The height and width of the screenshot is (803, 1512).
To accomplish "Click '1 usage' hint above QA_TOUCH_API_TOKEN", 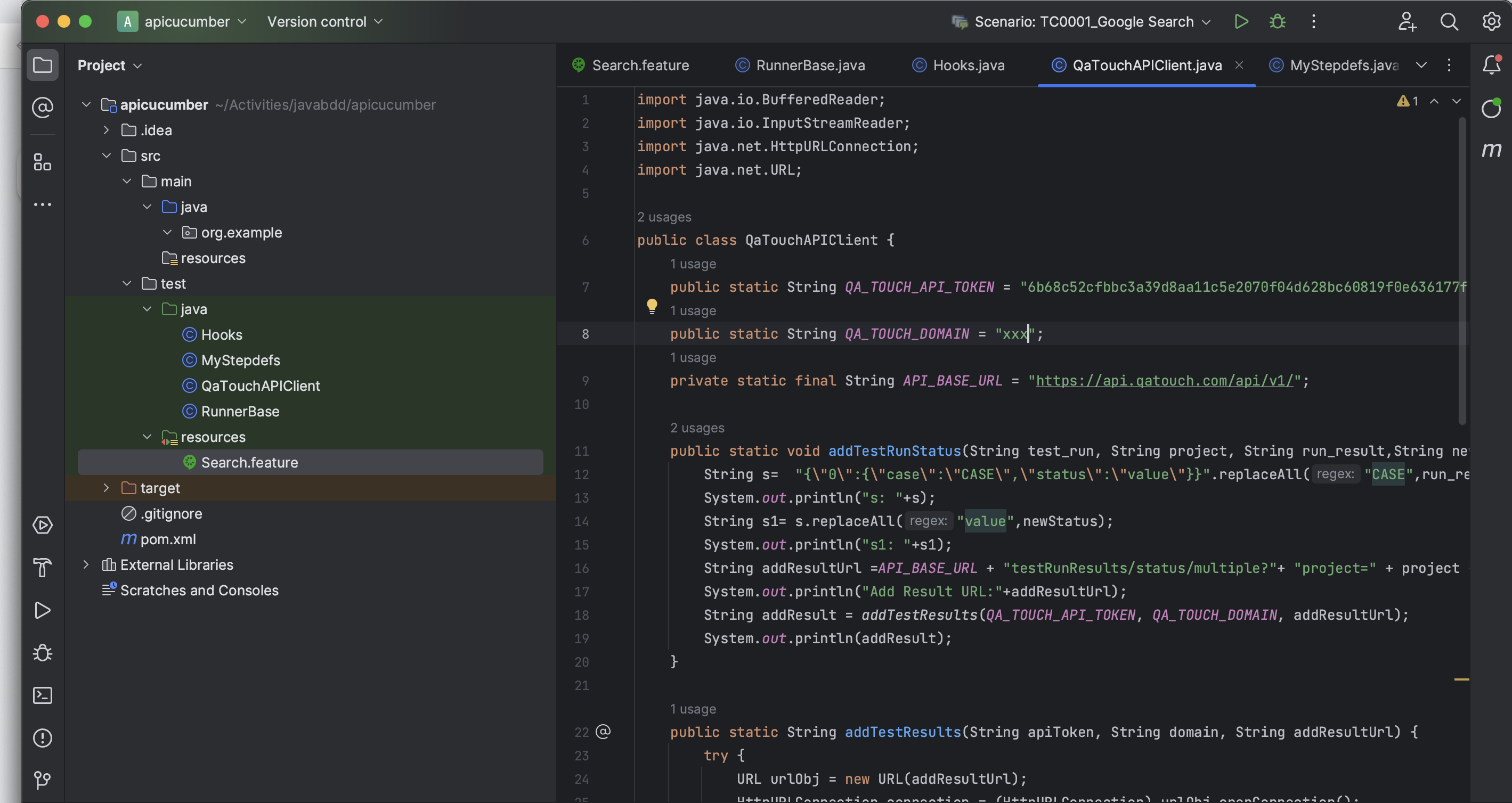I will pos(693,264).
